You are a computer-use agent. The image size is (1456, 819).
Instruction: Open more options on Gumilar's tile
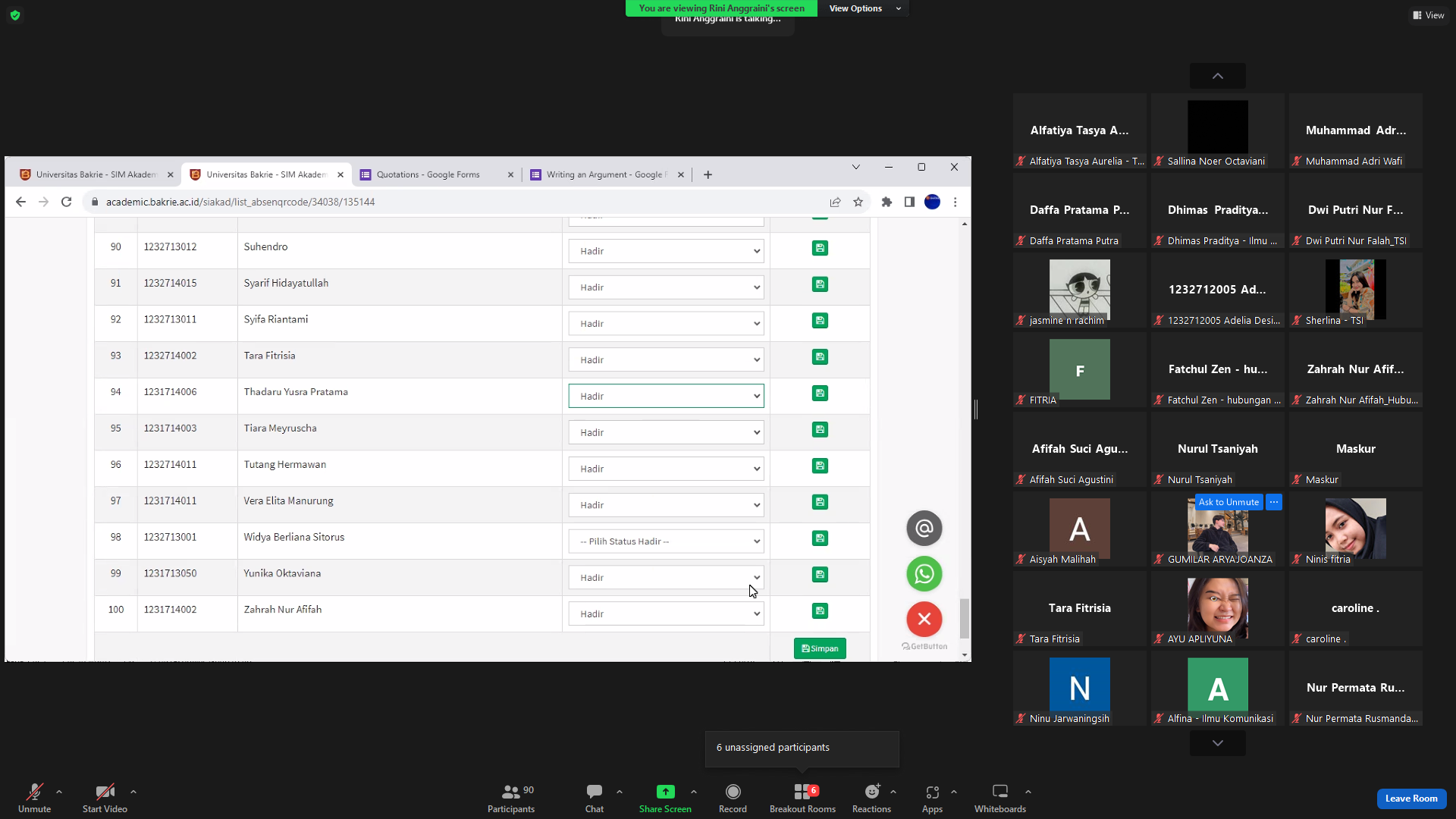[x=1274, y=502]
